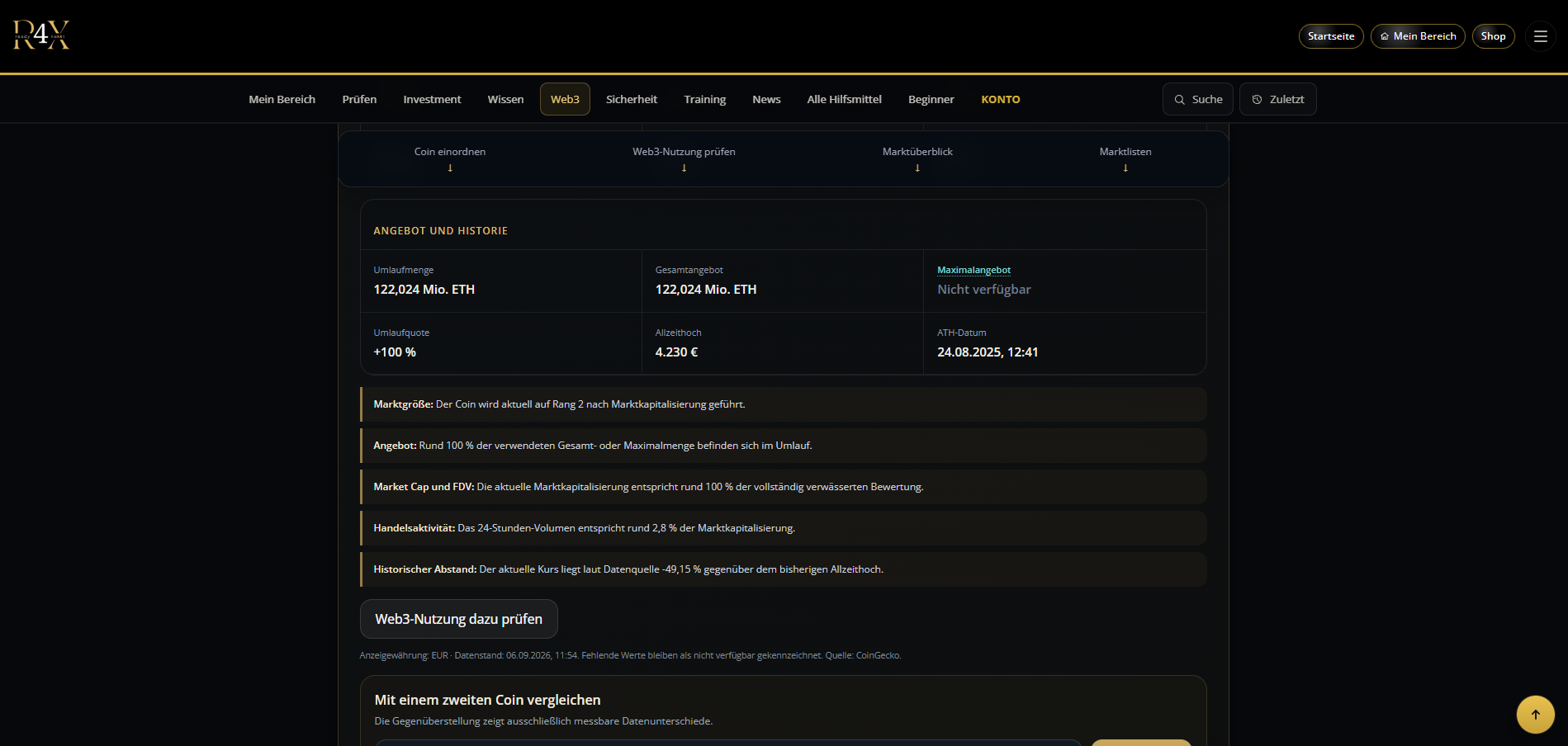Open the Mein Bereich top-right button
Screen dimensions: 1568x746
[x=1418, y=36]
